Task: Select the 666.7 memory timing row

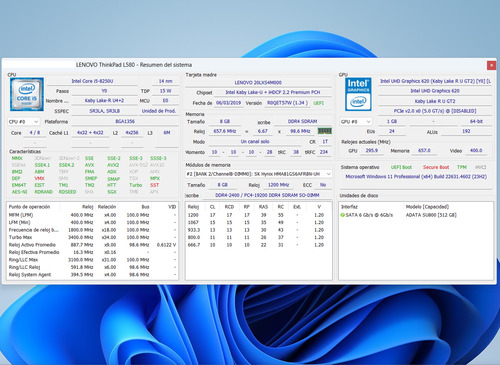Action: coord(259,245)
